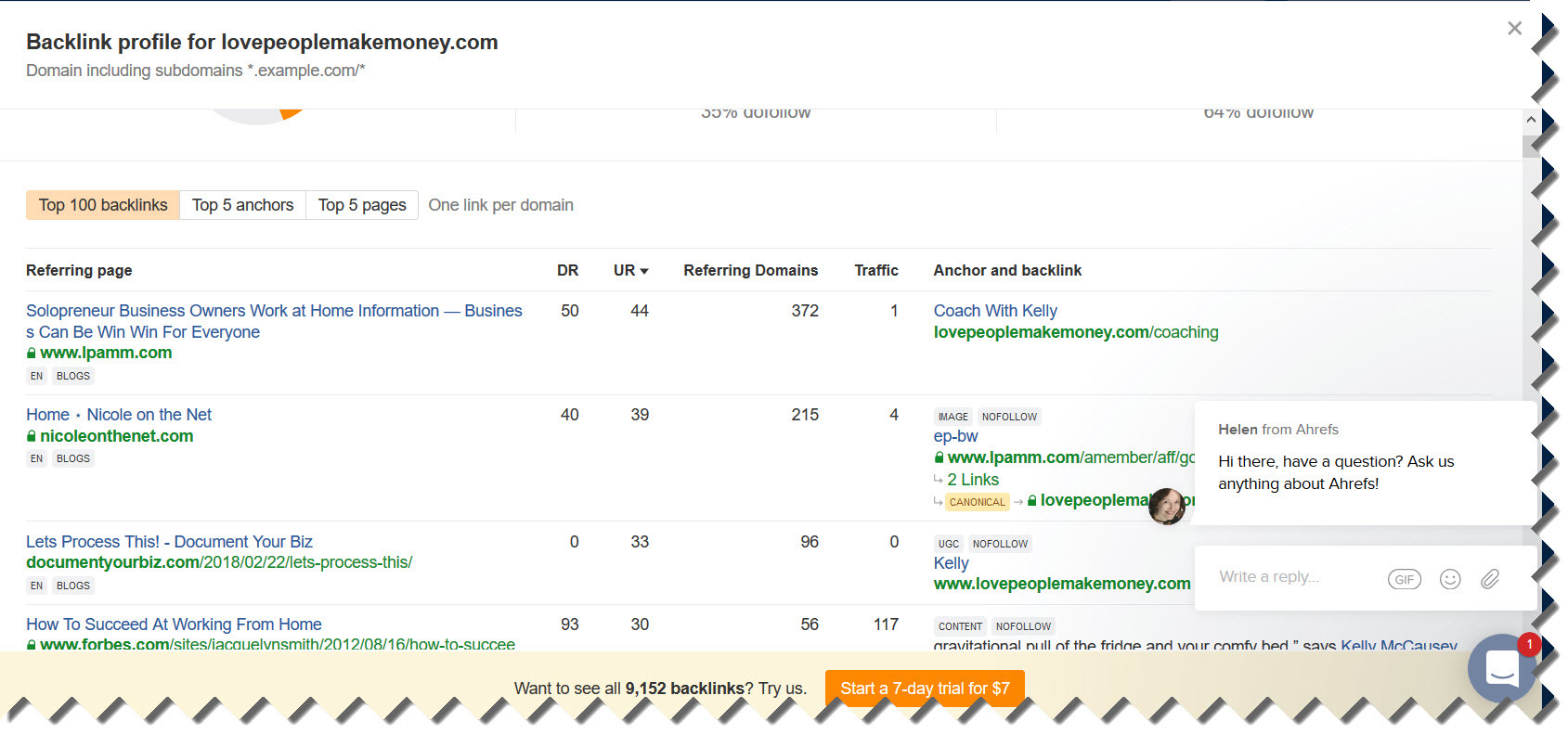Open Home Nicole on the Net link
1568x734 pixels.
point(119,415)
